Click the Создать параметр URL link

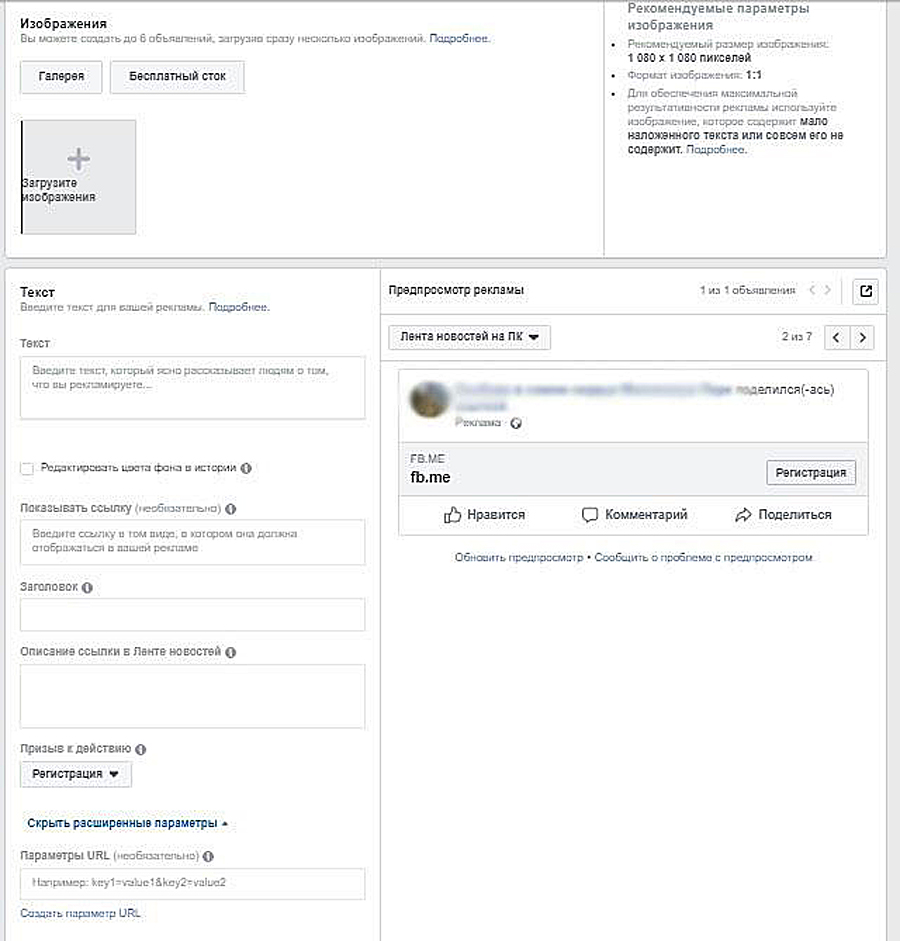coord(80,913)
